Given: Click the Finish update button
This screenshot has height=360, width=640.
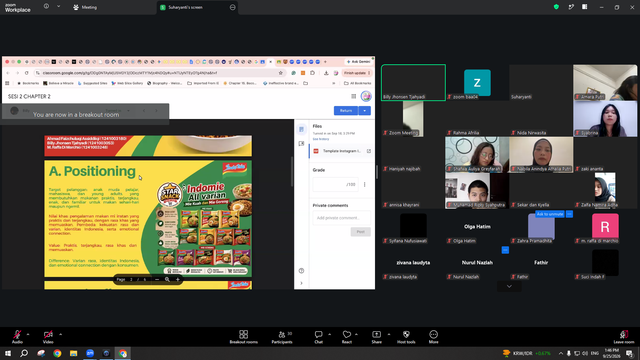Looking at the screenshot, I should [x=357, y=73].
